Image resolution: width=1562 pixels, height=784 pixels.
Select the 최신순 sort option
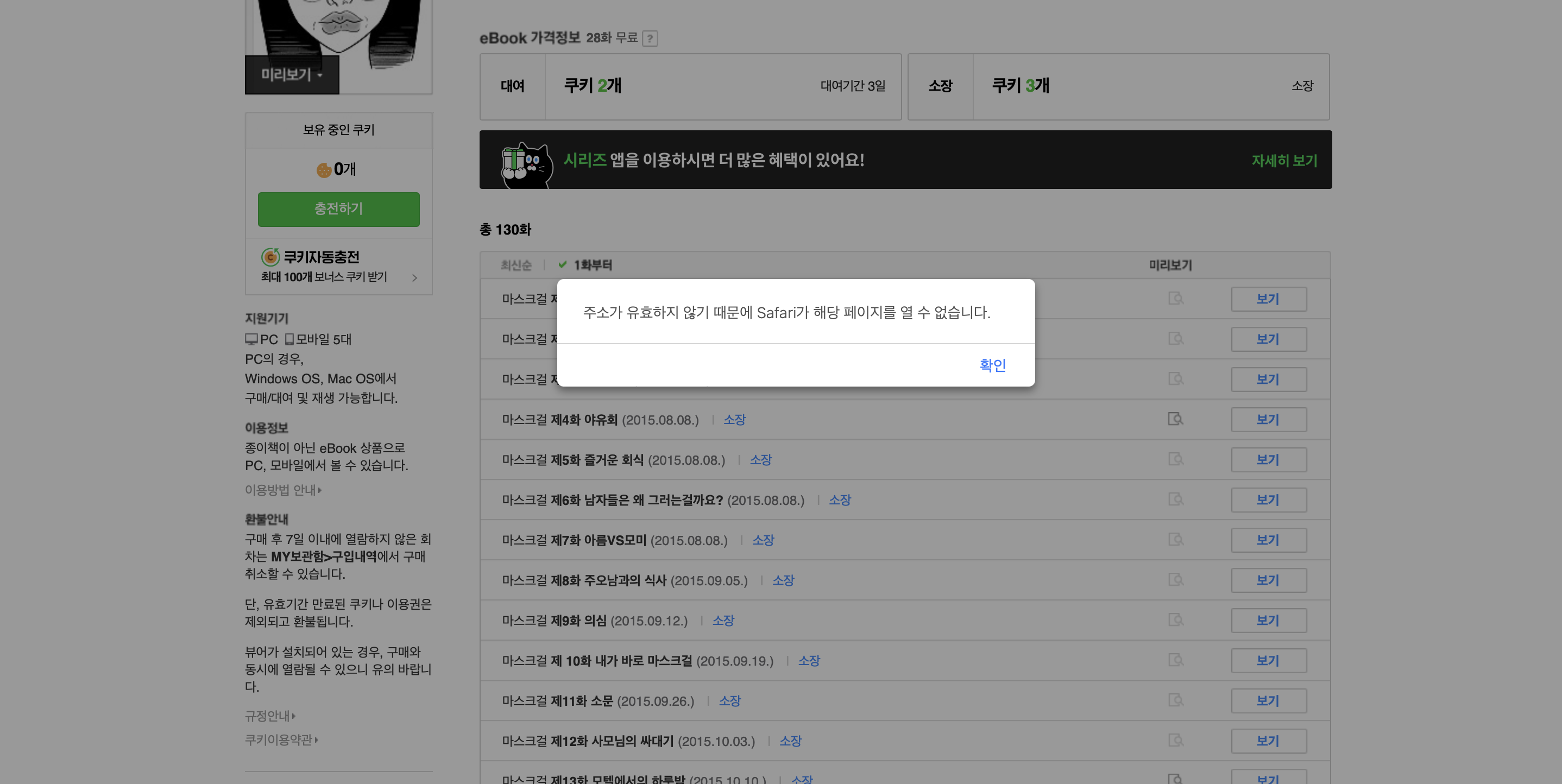515,265
